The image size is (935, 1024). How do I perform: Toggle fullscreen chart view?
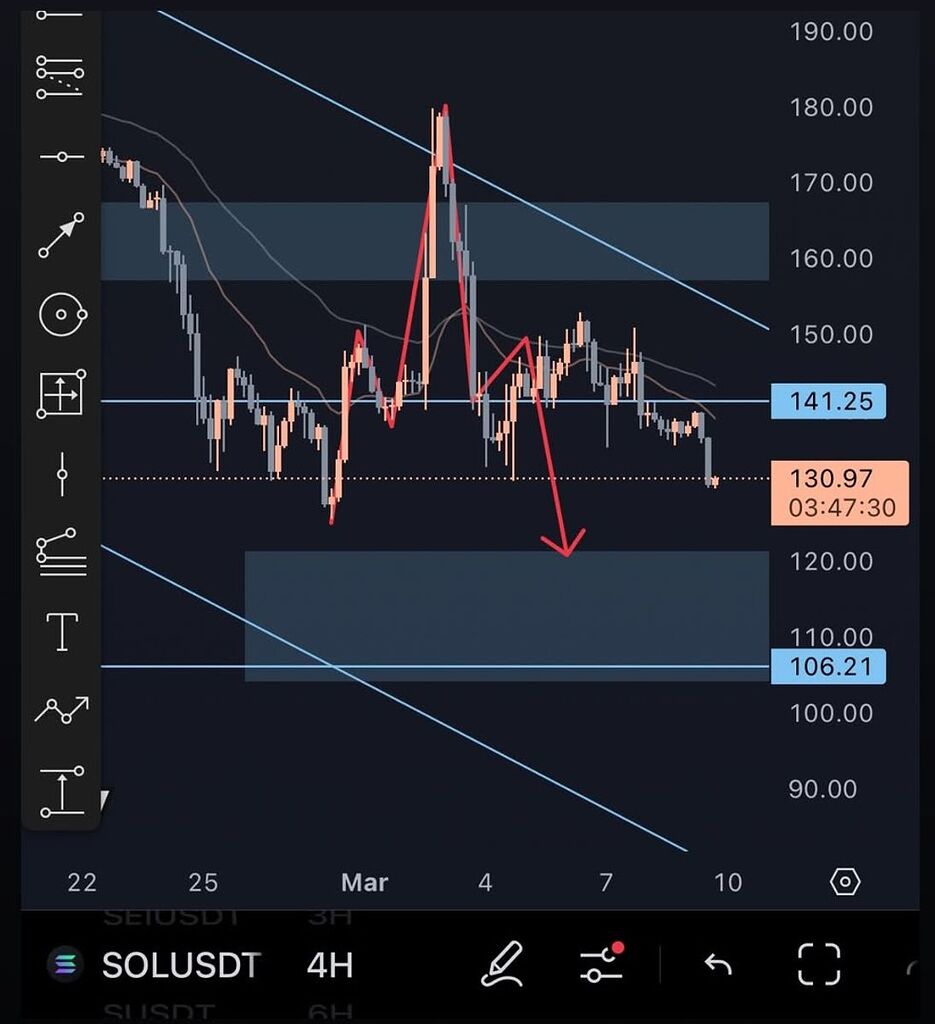(819, 965)
